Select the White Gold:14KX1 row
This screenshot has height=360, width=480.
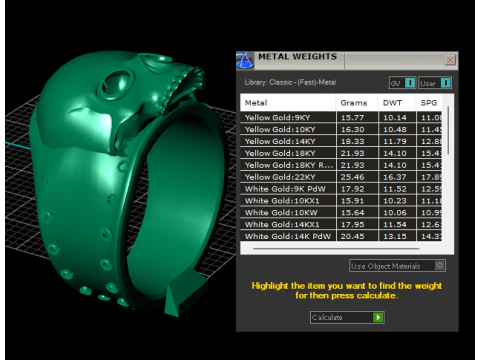pyautogui.click(x=341, y=225)
